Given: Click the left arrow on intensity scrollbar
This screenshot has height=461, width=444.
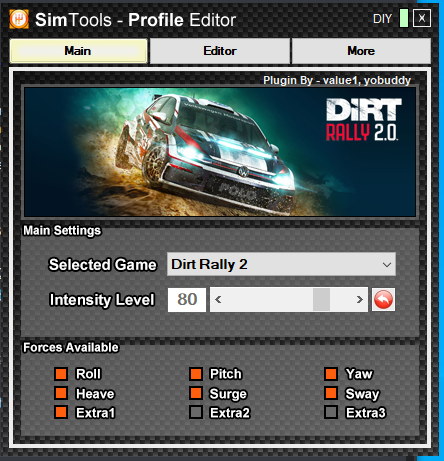Looking at the screenshot, I should [218, 300].
